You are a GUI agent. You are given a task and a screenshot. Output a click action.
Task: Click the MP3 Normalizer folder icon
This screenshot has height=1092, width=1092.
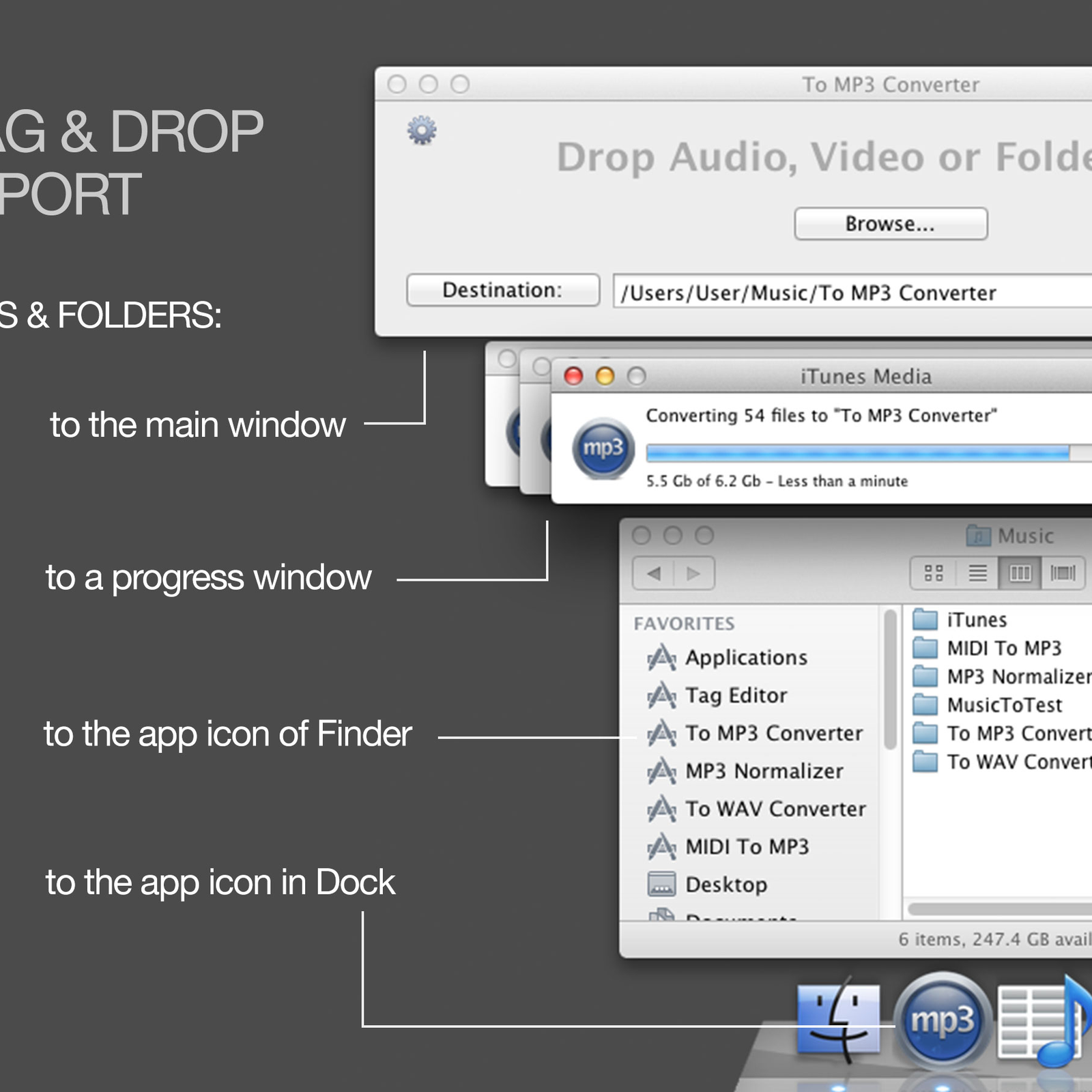[925, 676]
